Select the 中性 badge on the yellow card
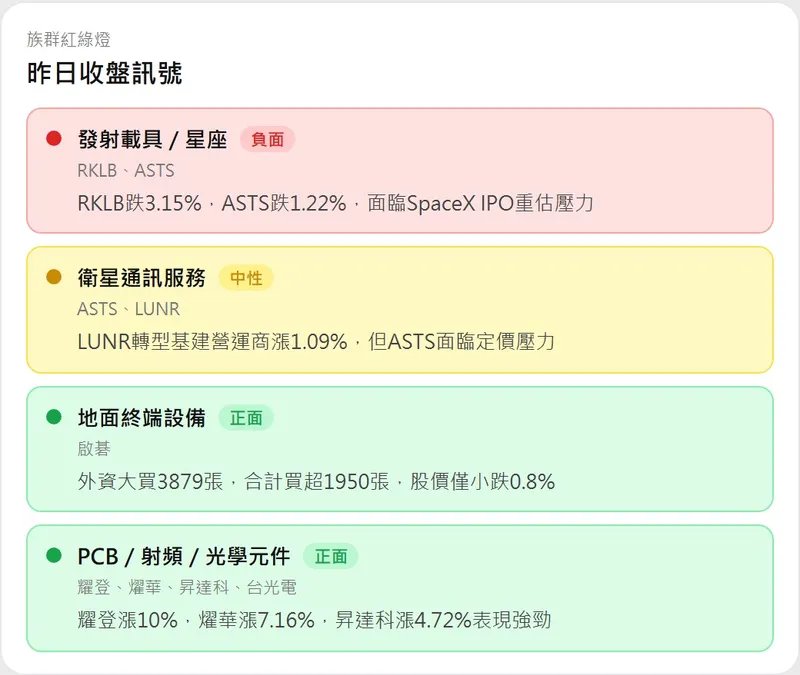The width and height of the screenshot is (800, 675). point(246,278)
